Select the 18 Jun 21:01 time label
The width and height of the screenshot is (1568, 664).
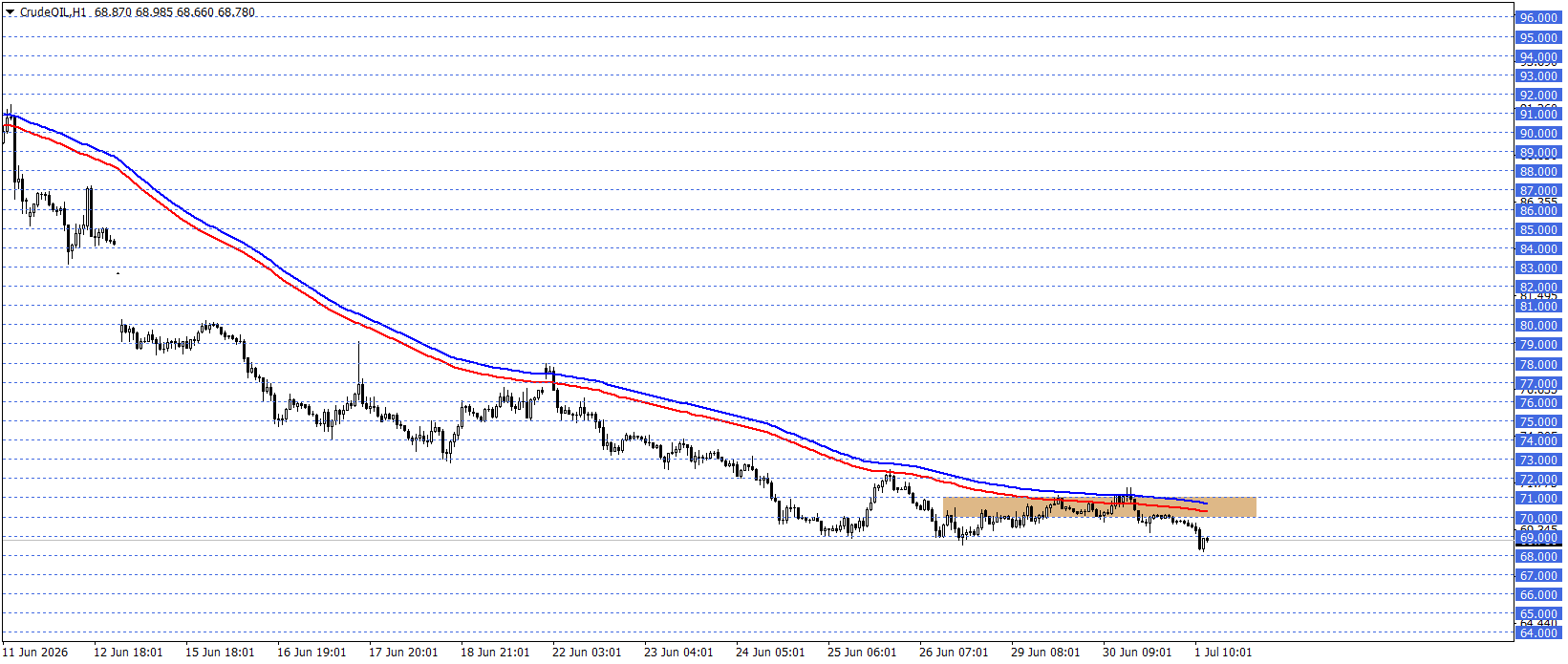(495, 653)
